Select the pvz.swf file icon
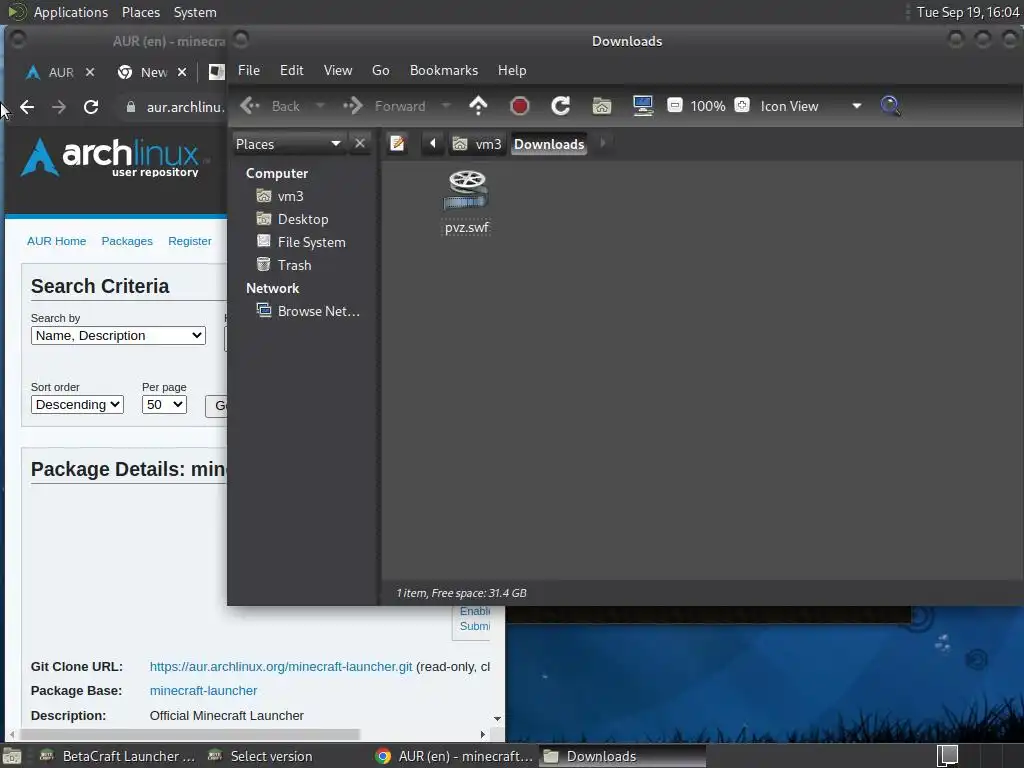 467,190
